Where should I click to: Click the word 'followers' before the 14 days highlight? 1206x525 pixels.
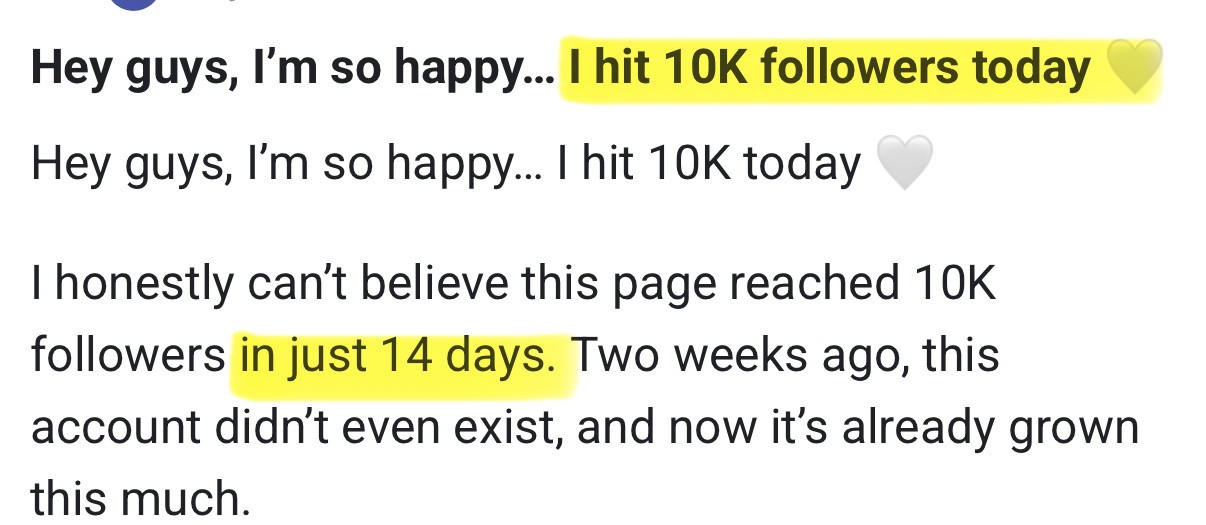tap(129, 356)
